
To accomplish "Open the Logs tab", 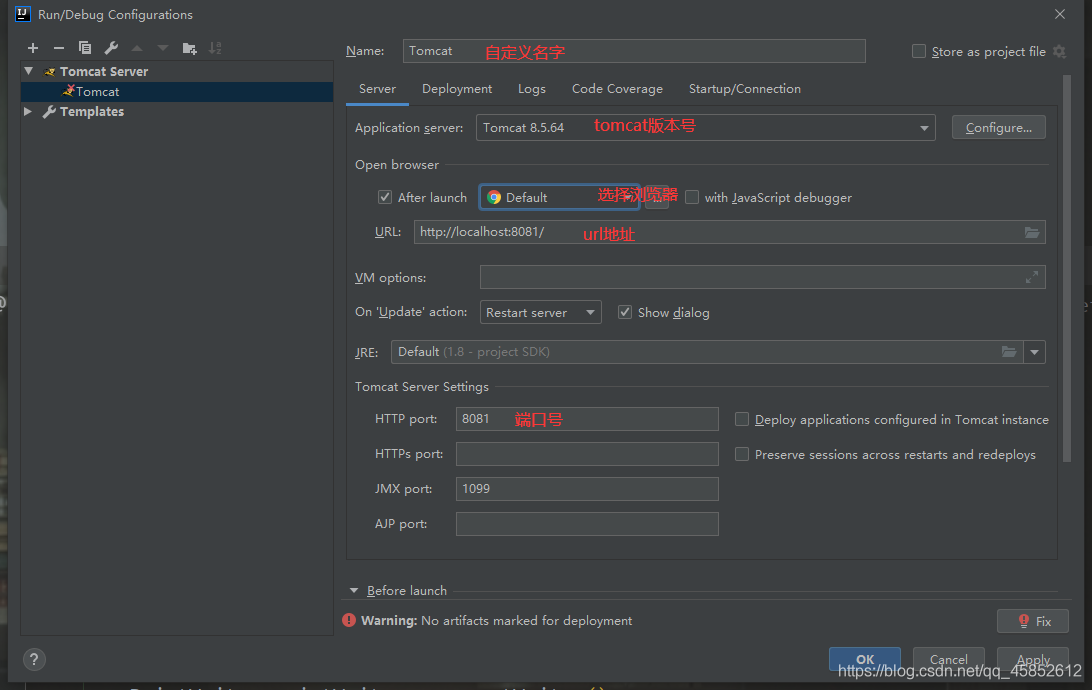I will point(531,89).
